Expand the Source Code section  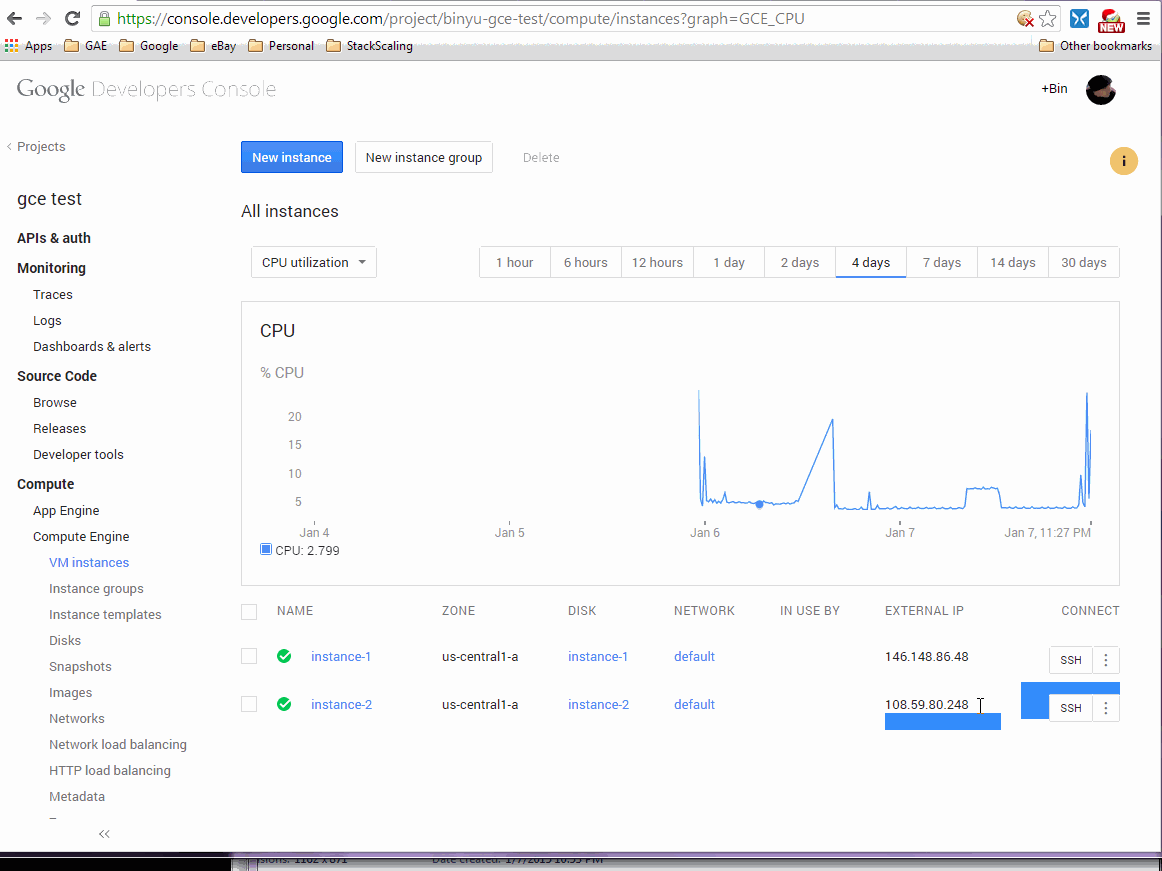tap(57, 376)
